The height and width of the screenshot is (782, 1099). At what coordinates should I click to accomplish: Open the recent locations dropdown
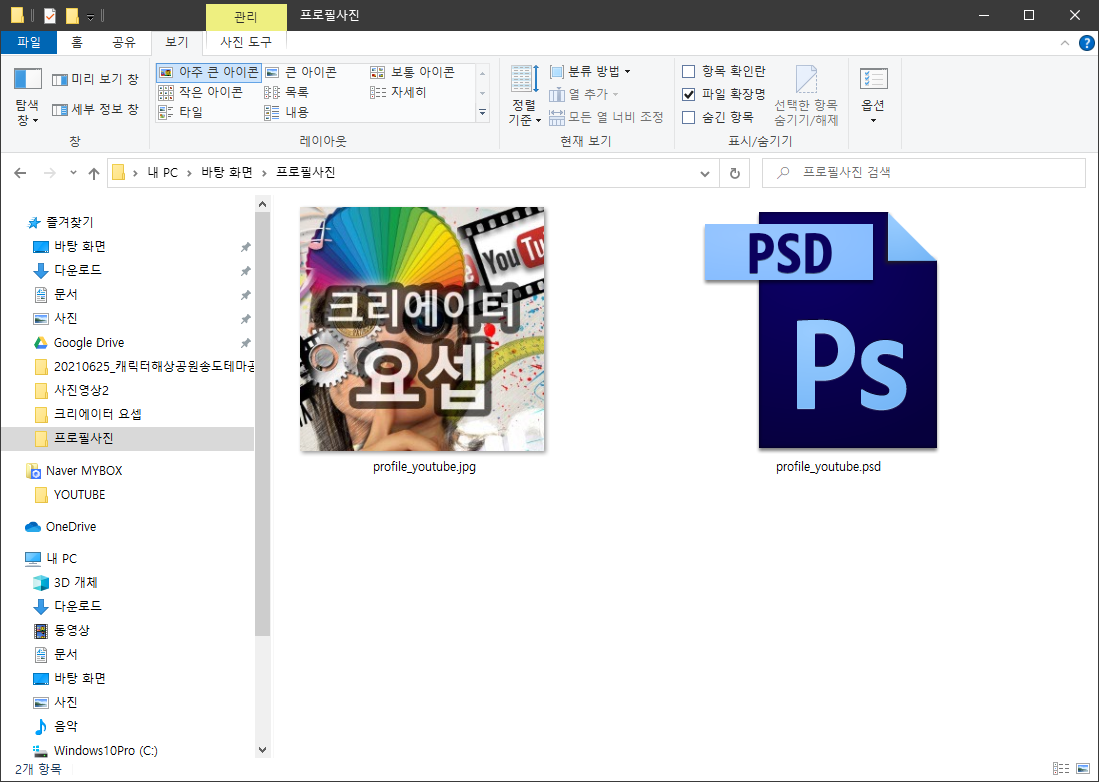73,173
